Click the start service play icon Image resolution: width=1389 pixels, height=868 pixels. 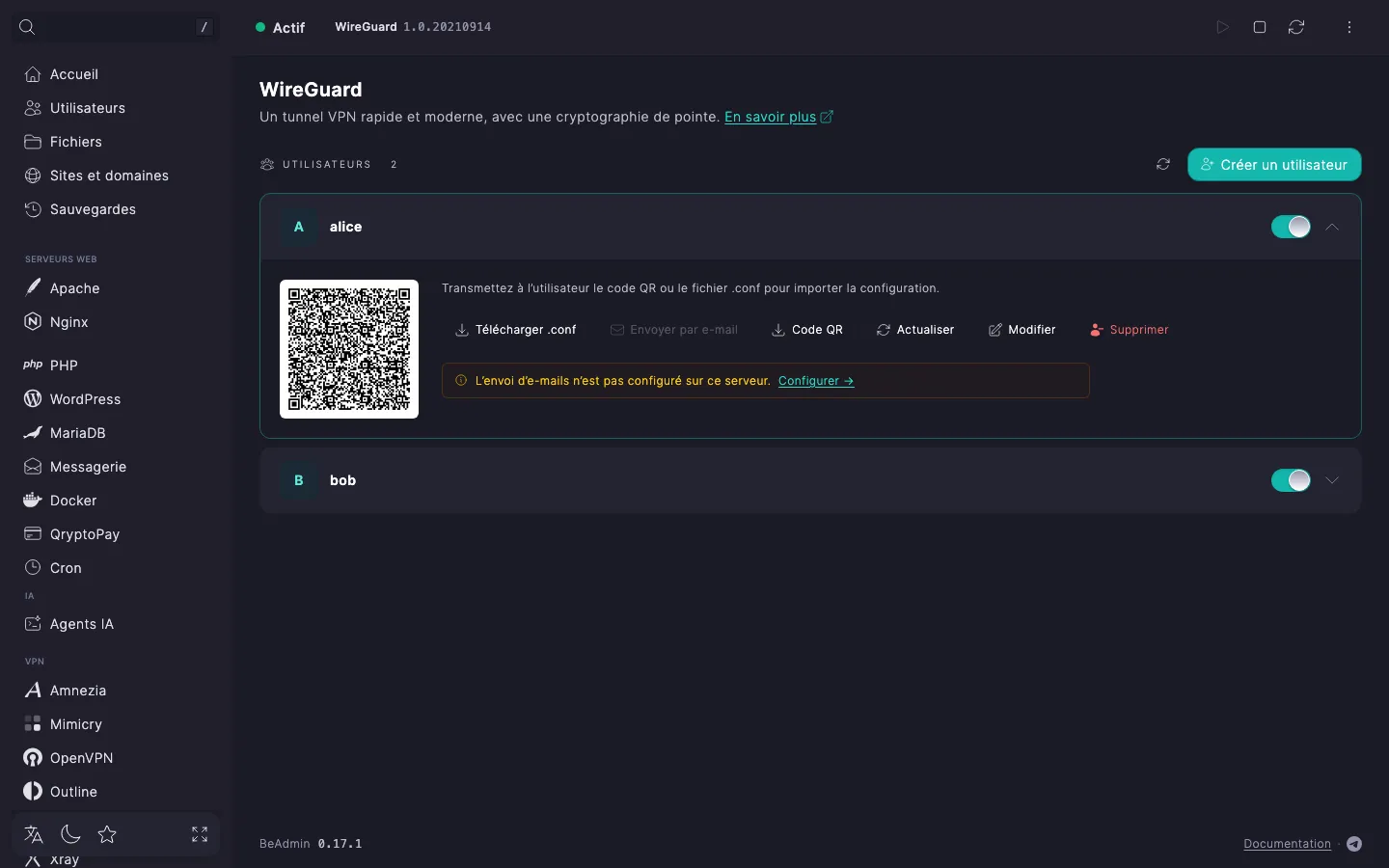tap(1222, 27)
